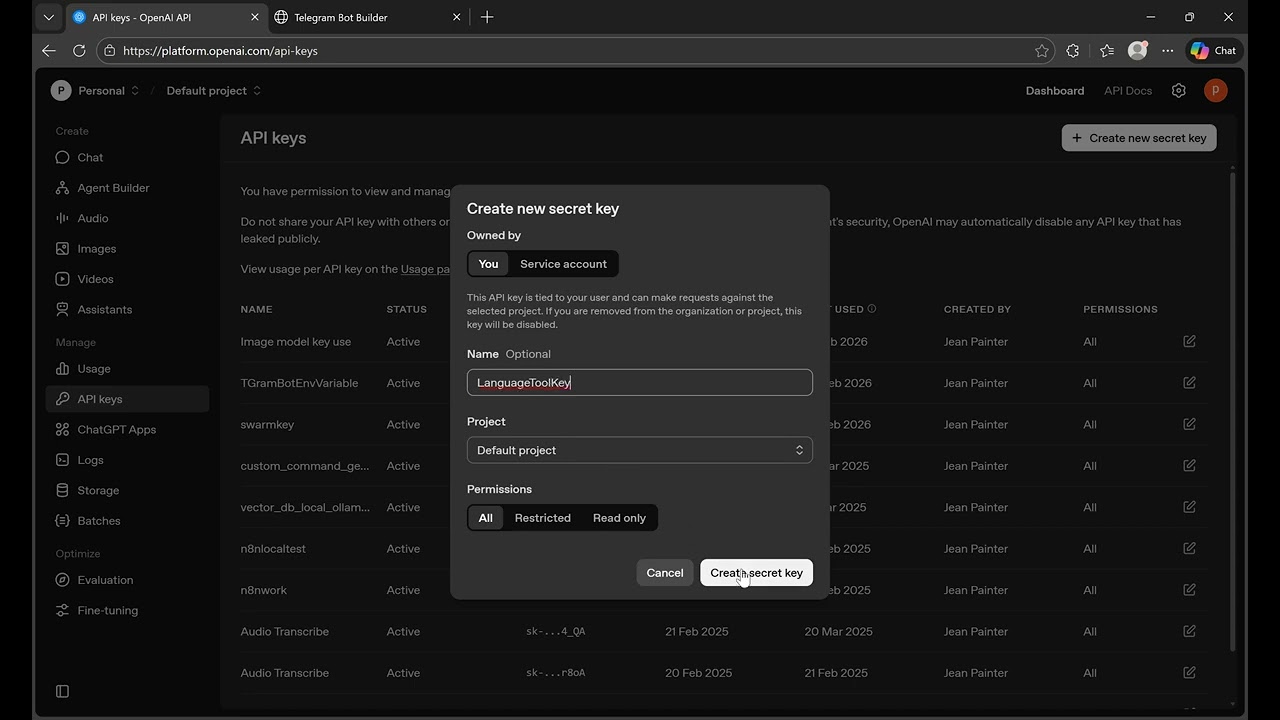
Task: Open a new browser tab
Action: pos(487,17)
